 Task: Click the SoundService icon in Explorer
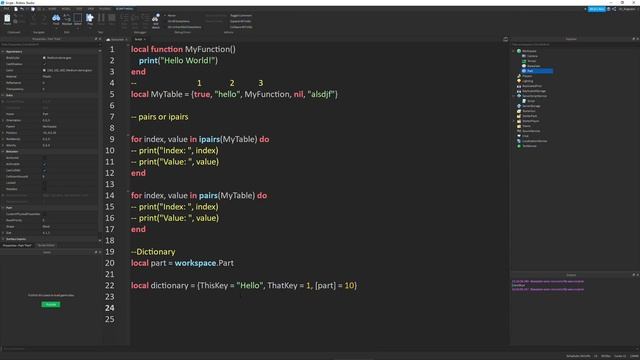[x=519, y=131]
